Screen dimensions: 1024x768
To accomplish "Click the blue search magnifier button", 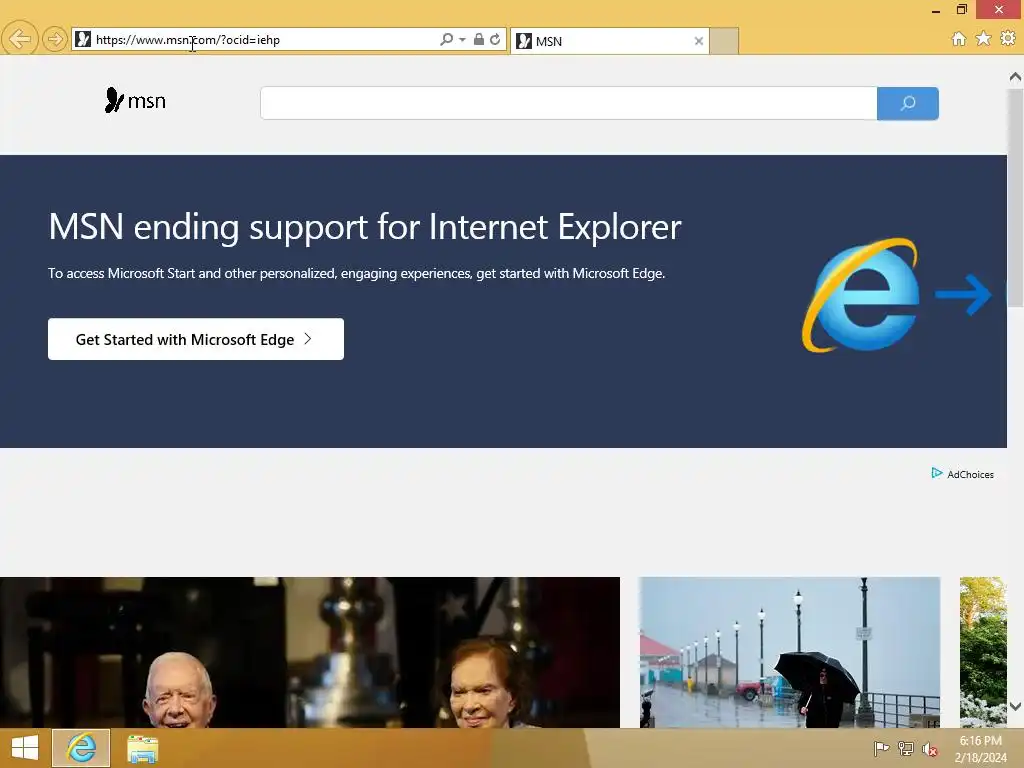I will (908, 103).
